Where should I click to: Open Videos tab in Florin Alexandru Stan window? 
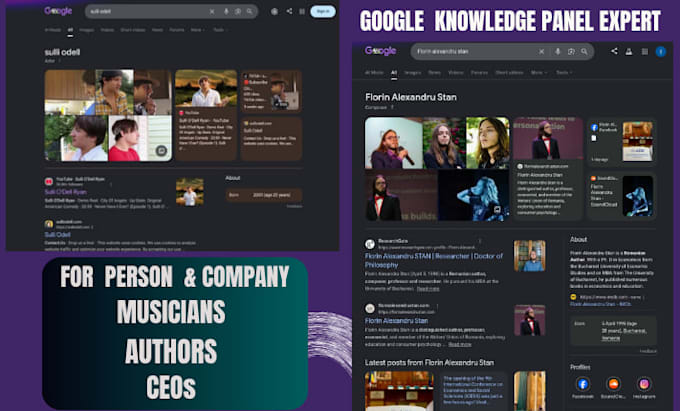tap(455, 73)
